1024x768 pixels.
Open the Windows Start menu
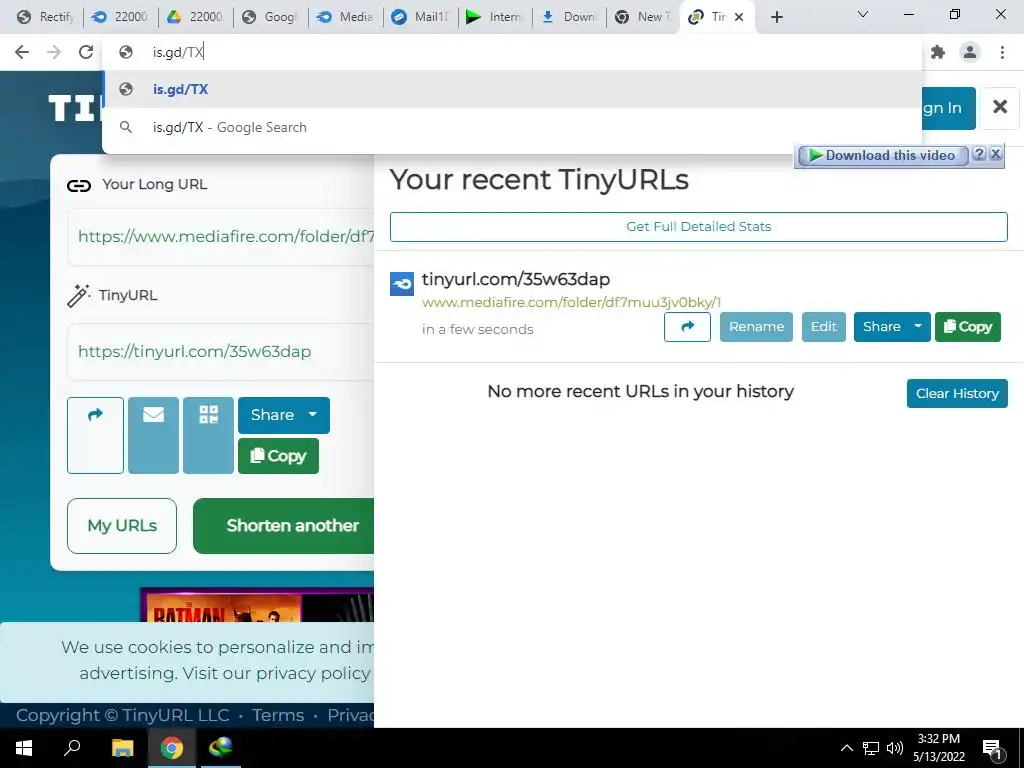coord(24,748)
